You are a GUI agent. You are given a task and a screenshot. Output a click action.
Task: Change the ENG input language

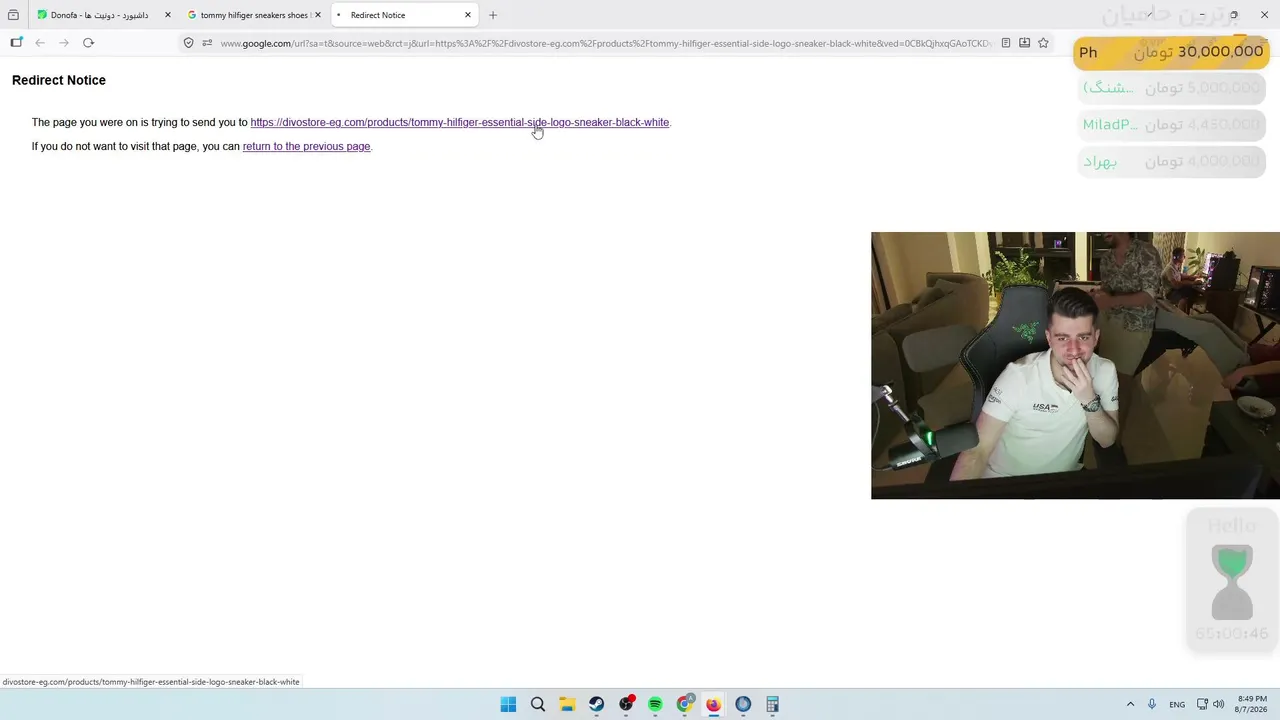point(1177,704)
